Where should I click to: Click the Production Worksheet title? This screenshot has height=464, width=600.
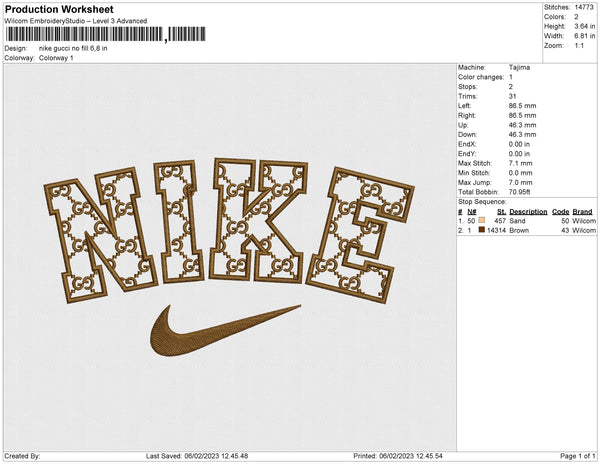[x=59, y=10]
